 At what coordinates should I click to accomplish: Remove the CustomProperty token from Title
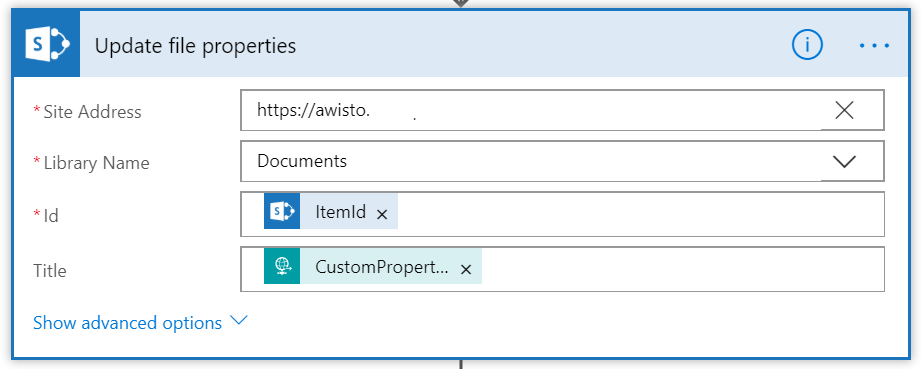click(x=466, y=269)
